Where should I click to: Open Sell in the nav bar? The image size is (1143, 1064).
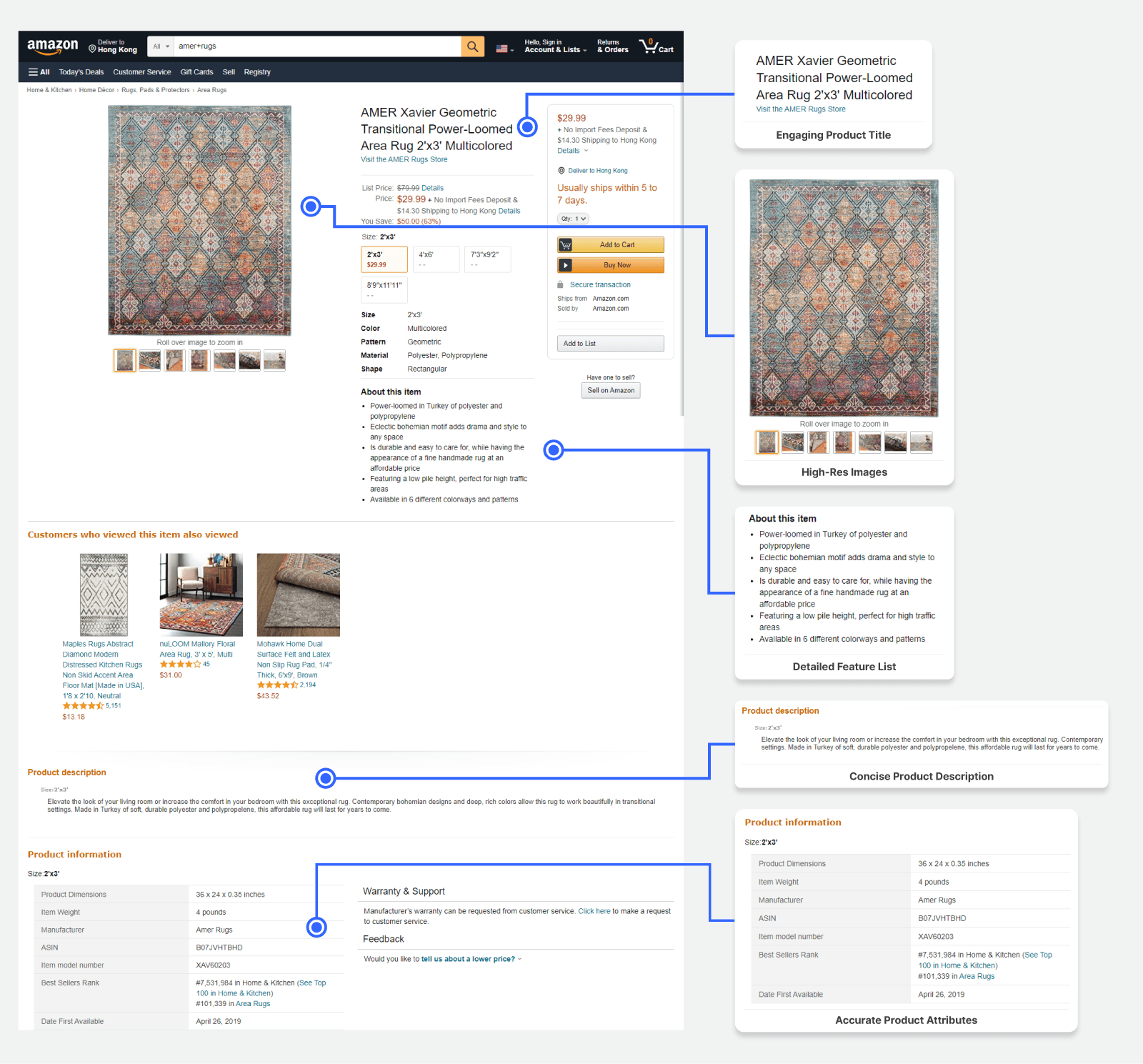coord(229,72)
